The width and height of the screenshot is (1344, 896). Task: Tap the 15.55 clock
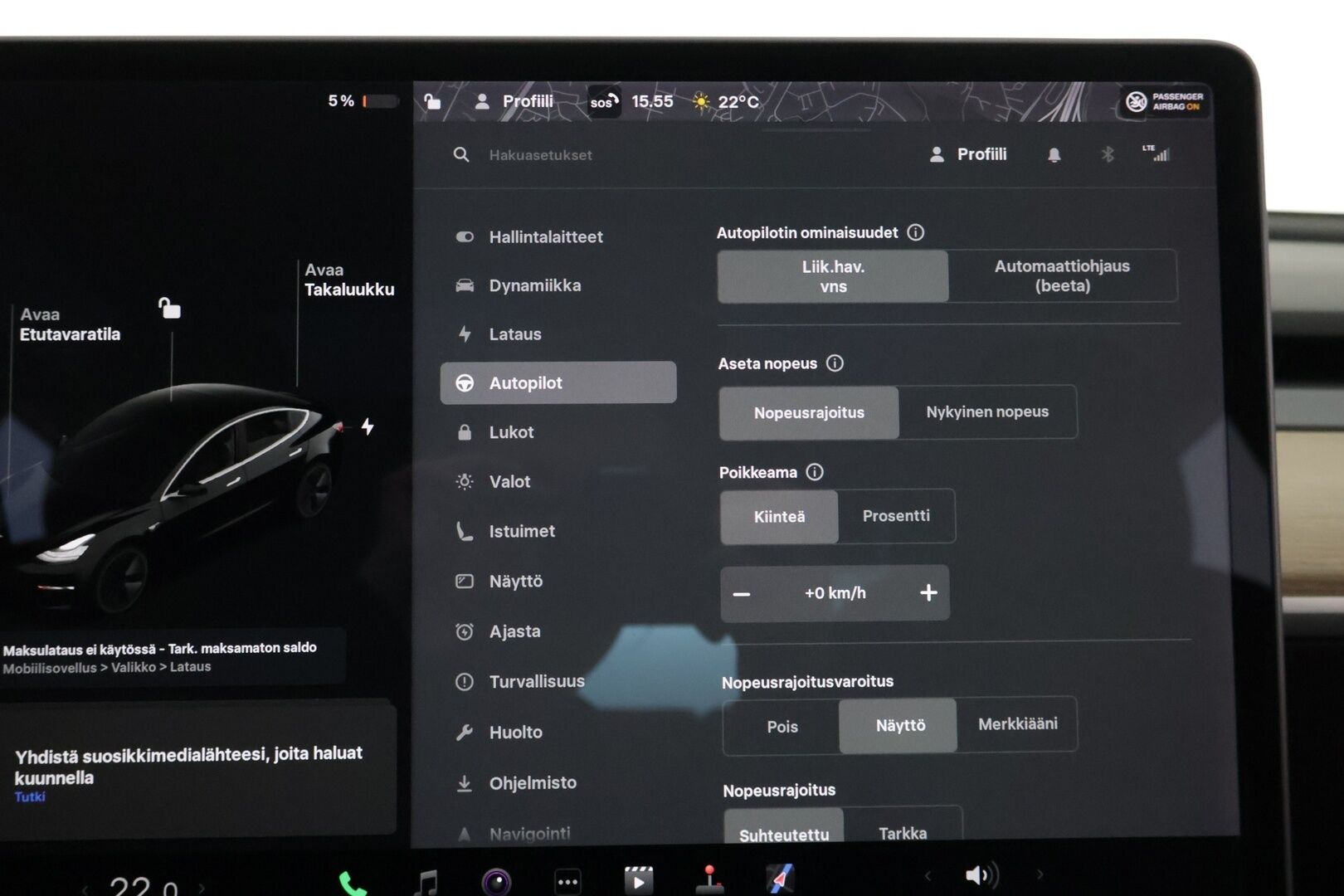(652, 101)
